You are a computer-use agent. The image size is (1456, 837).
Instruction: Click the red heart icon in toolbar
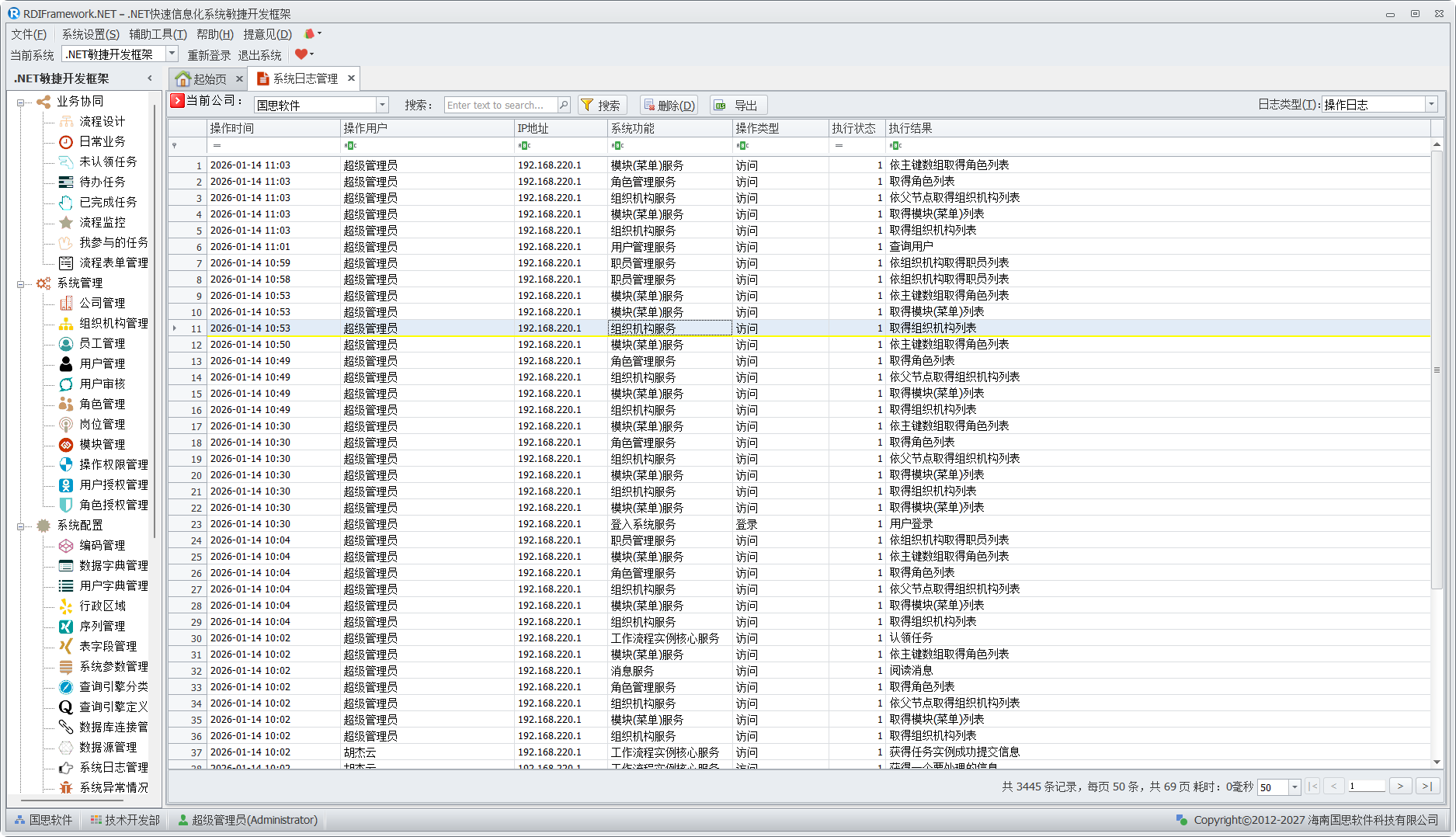click(301, 54)
